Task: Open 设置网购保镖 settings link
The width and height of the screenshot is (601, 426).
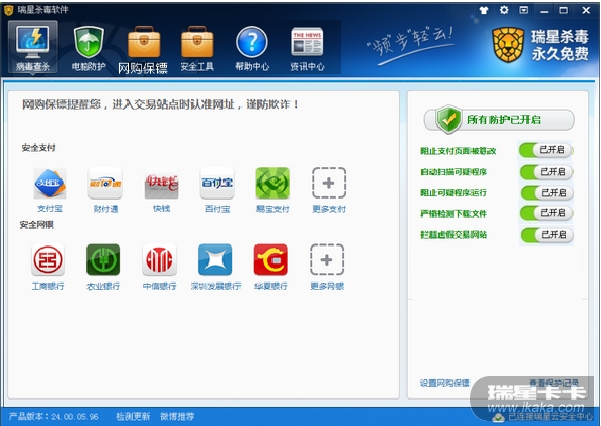Action: click(445, 383)
